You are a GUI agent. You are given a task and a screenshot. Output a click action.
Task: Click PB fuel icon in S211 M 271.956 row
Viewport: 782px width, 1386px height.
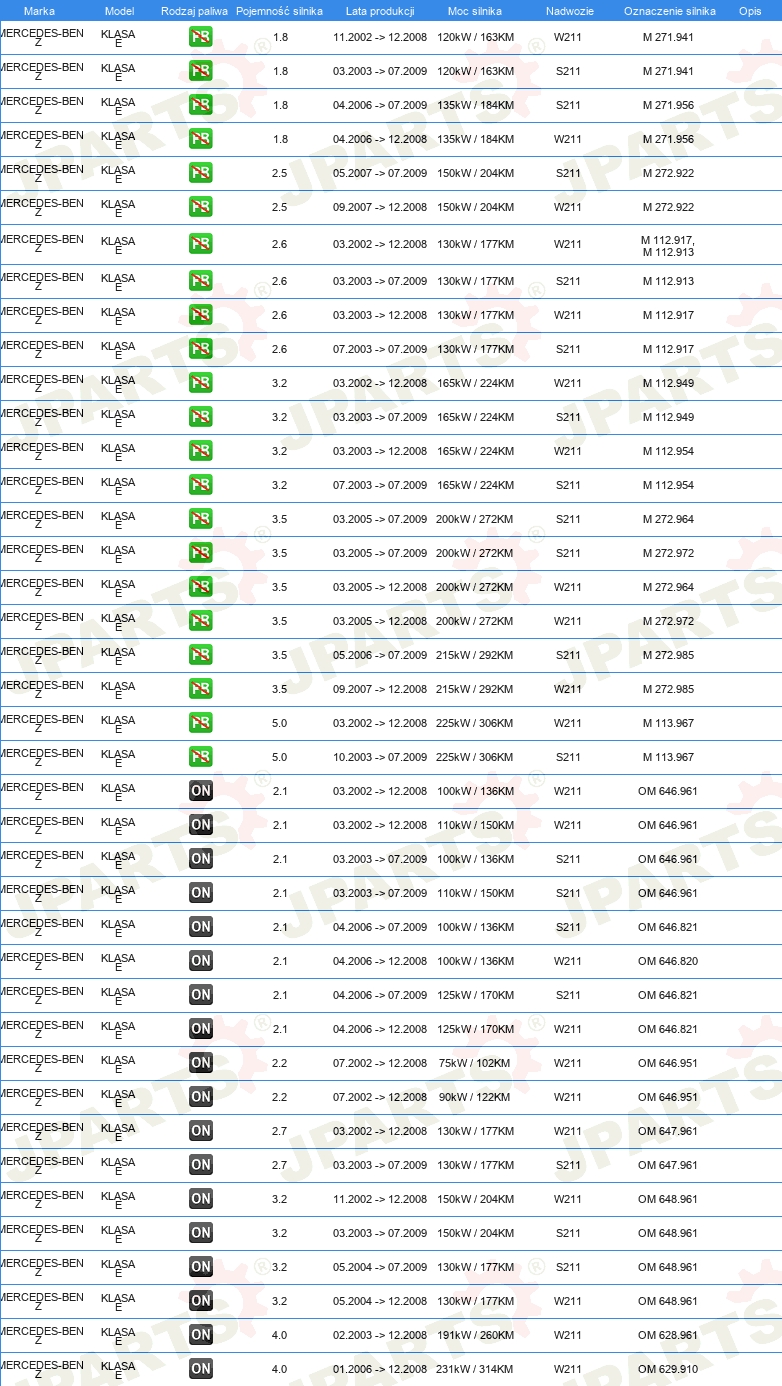(x=201, y=105)
